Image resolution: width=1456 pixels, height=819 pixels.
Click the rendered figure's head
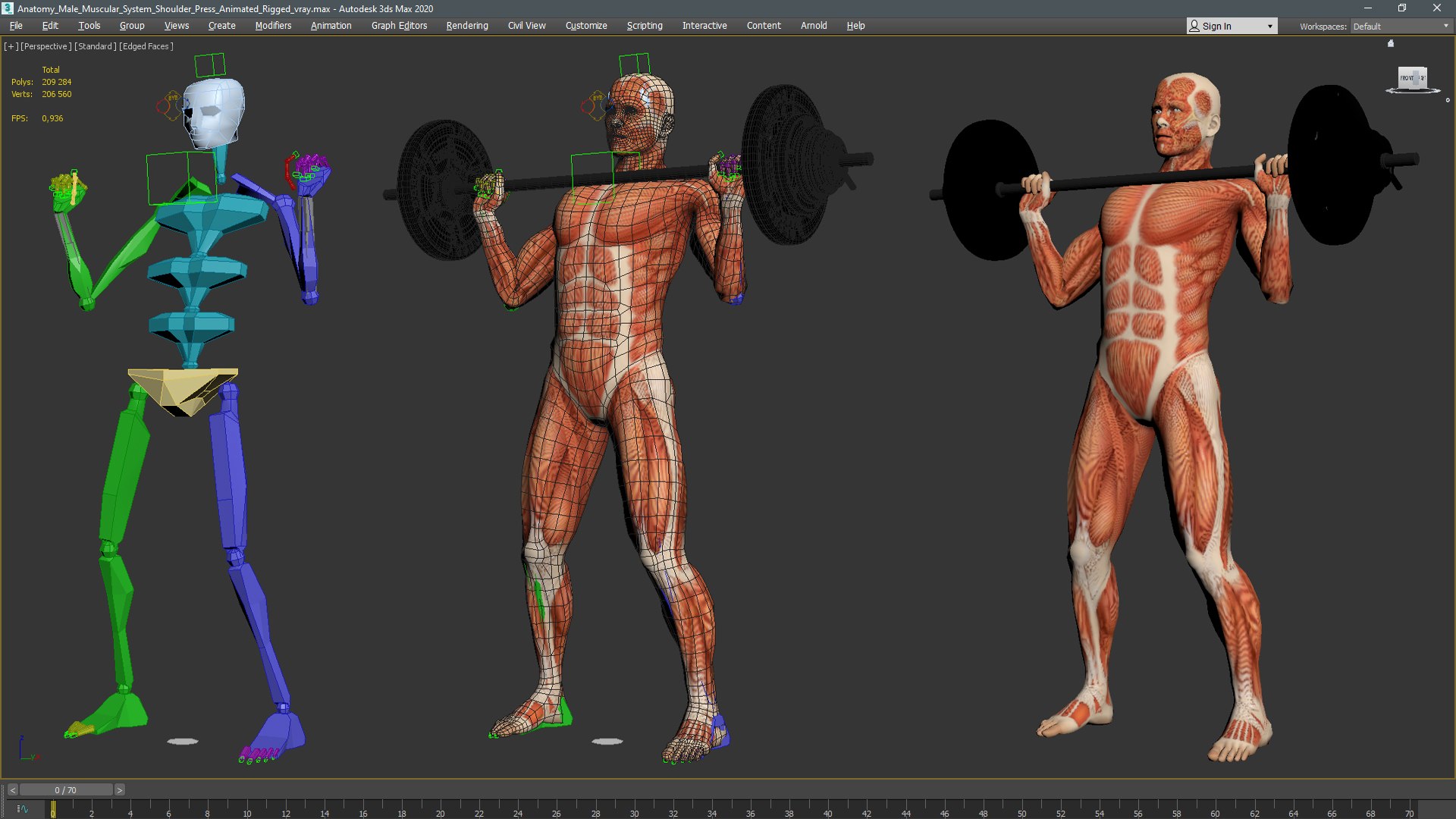pyautogui.click(x=1185, y=114)
